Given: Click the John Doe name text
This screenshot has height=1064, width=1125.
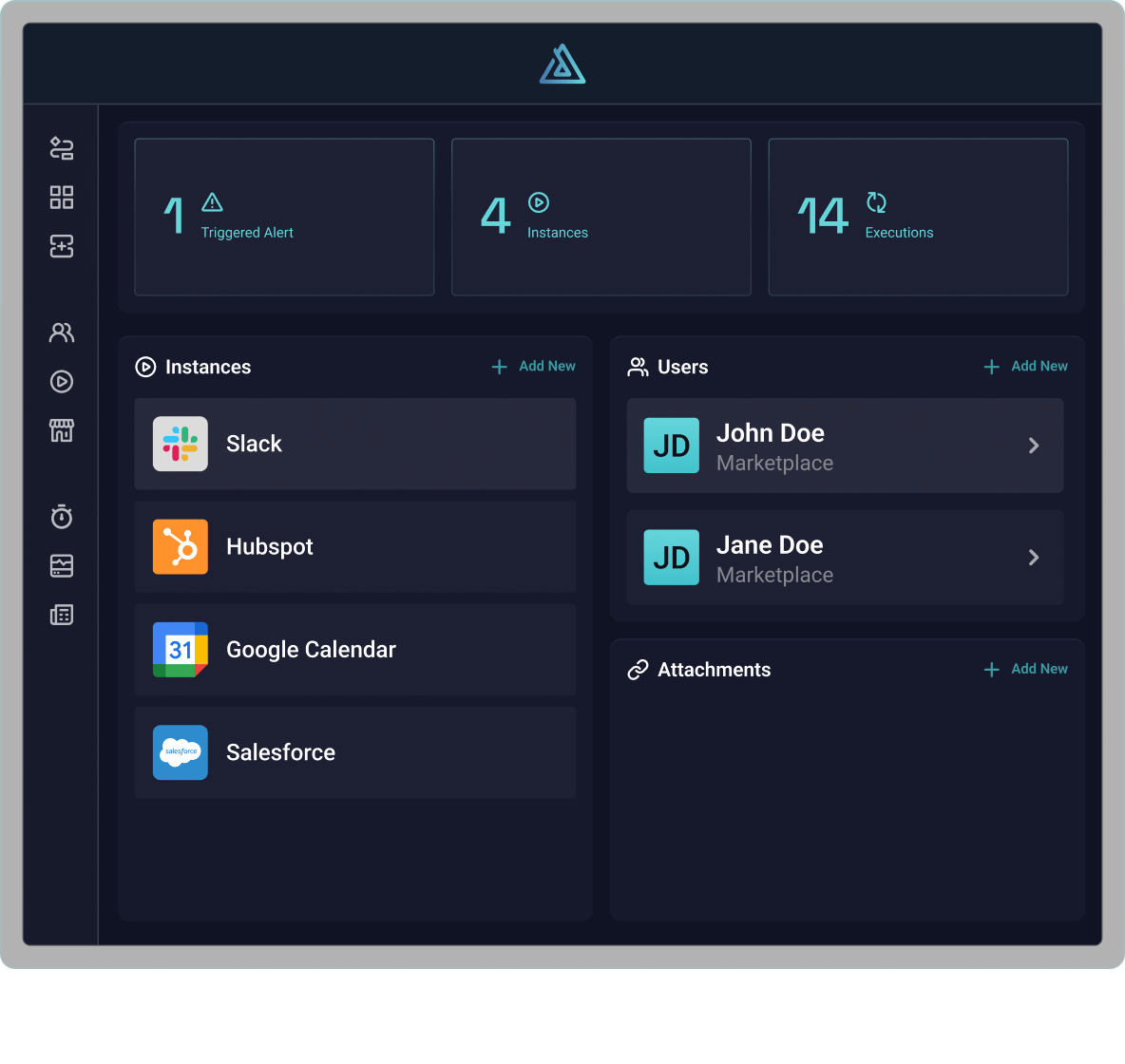Looking at the screenshot, I should point(771,433).
